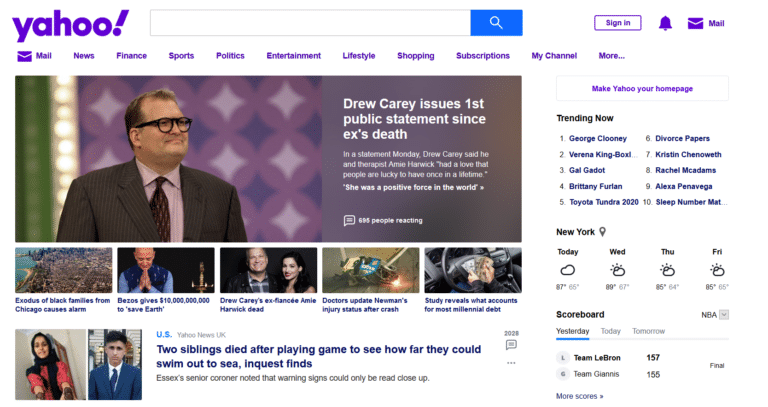Click the Today cloud weather icon

(x=567, y=270)
